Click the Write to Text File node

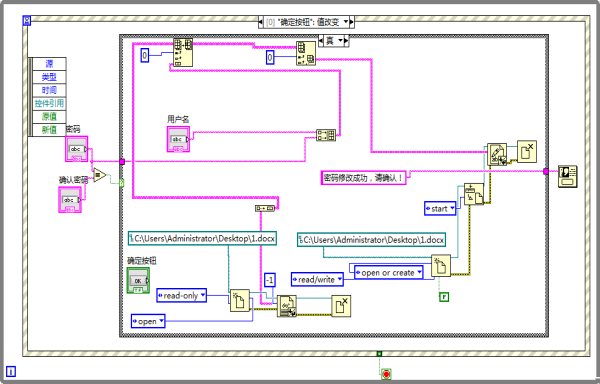click(497, 155)
